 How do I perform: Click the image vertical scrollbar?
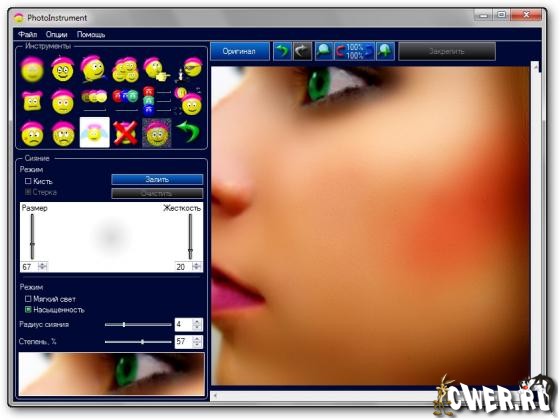point(535,225)
